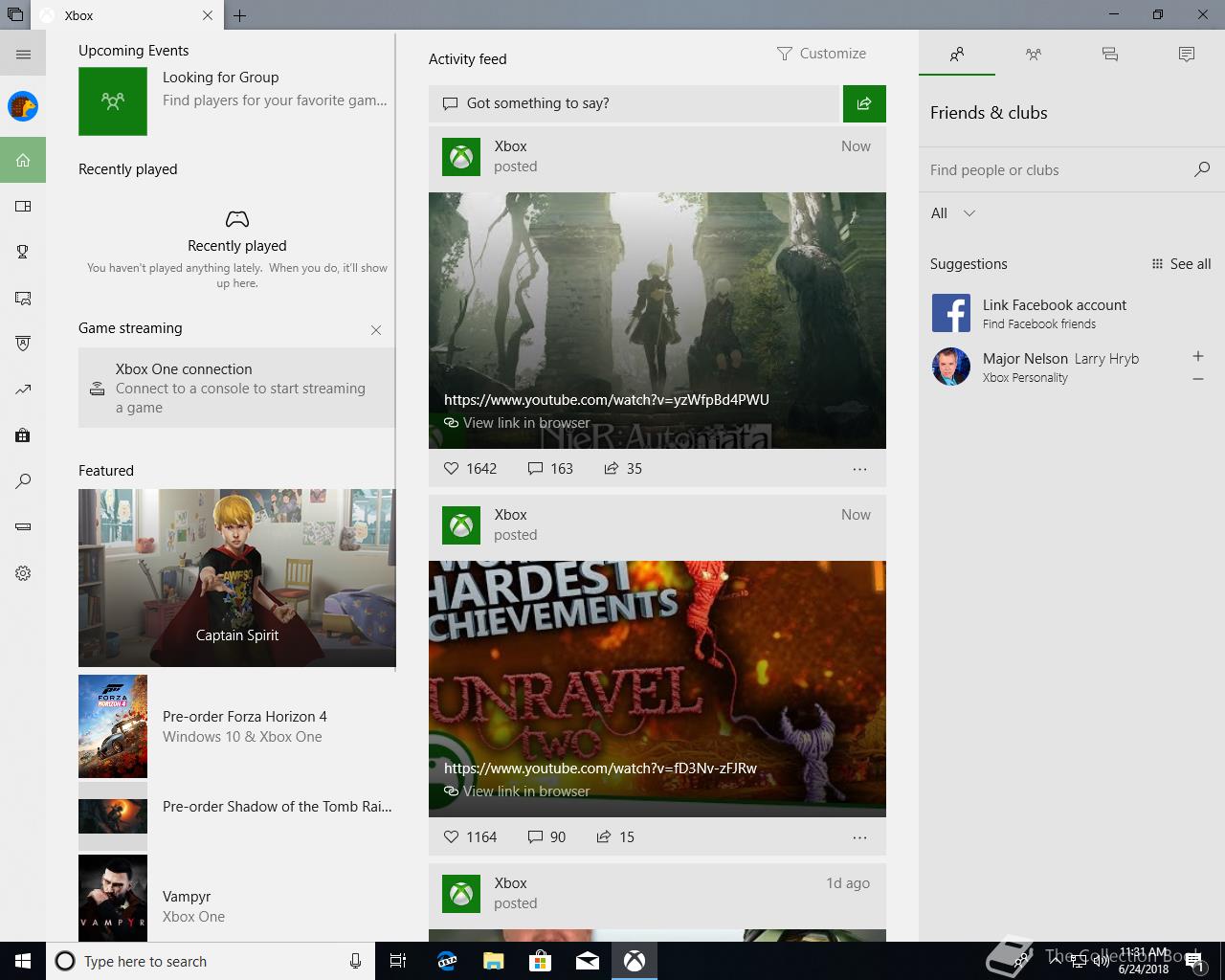Open Vampyr game thumbnail
1225x980 pixels.
click(113, 898)
